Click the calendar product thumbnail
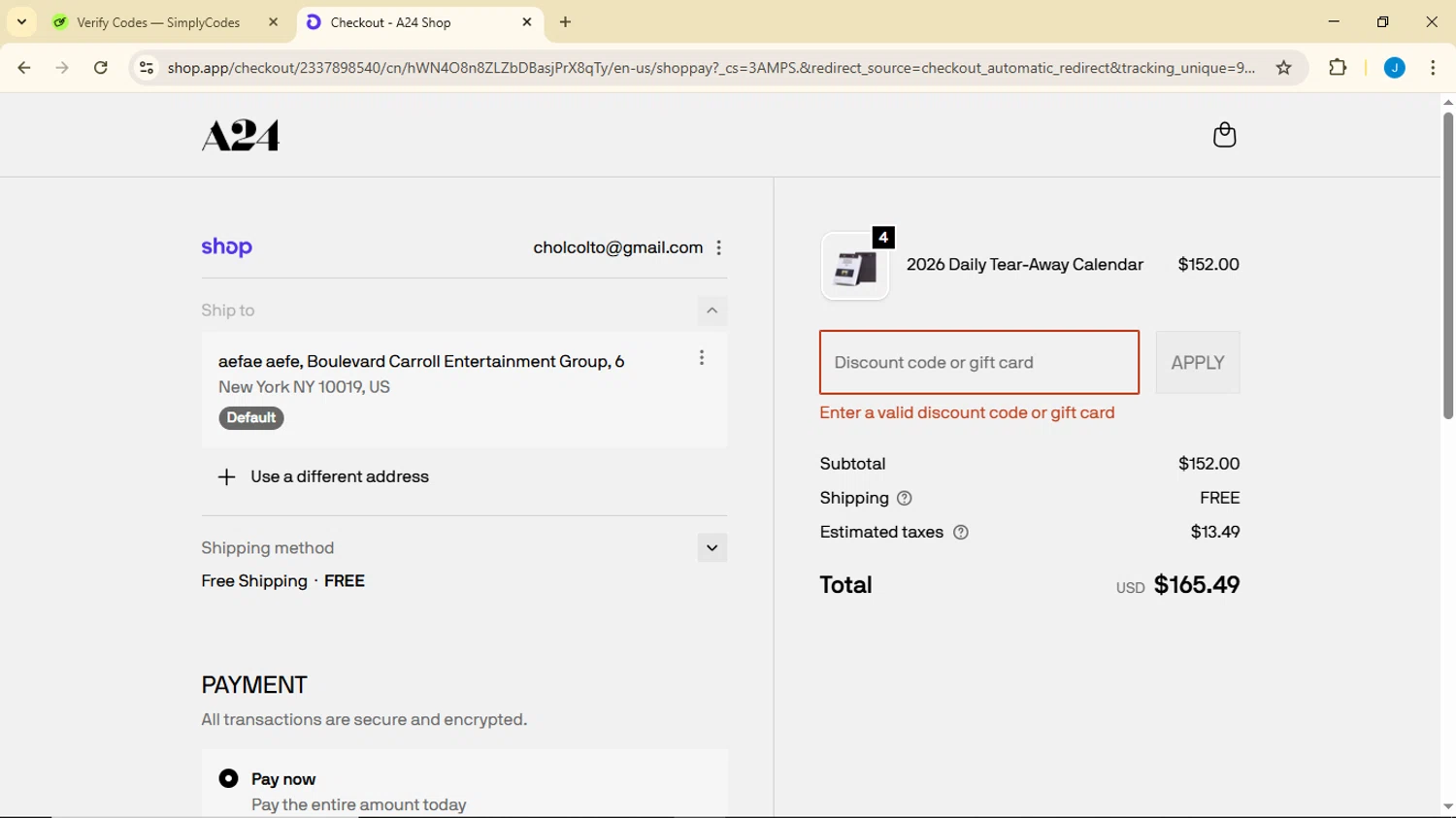This screenshot has width=1456, height=818. coord(855,266)
